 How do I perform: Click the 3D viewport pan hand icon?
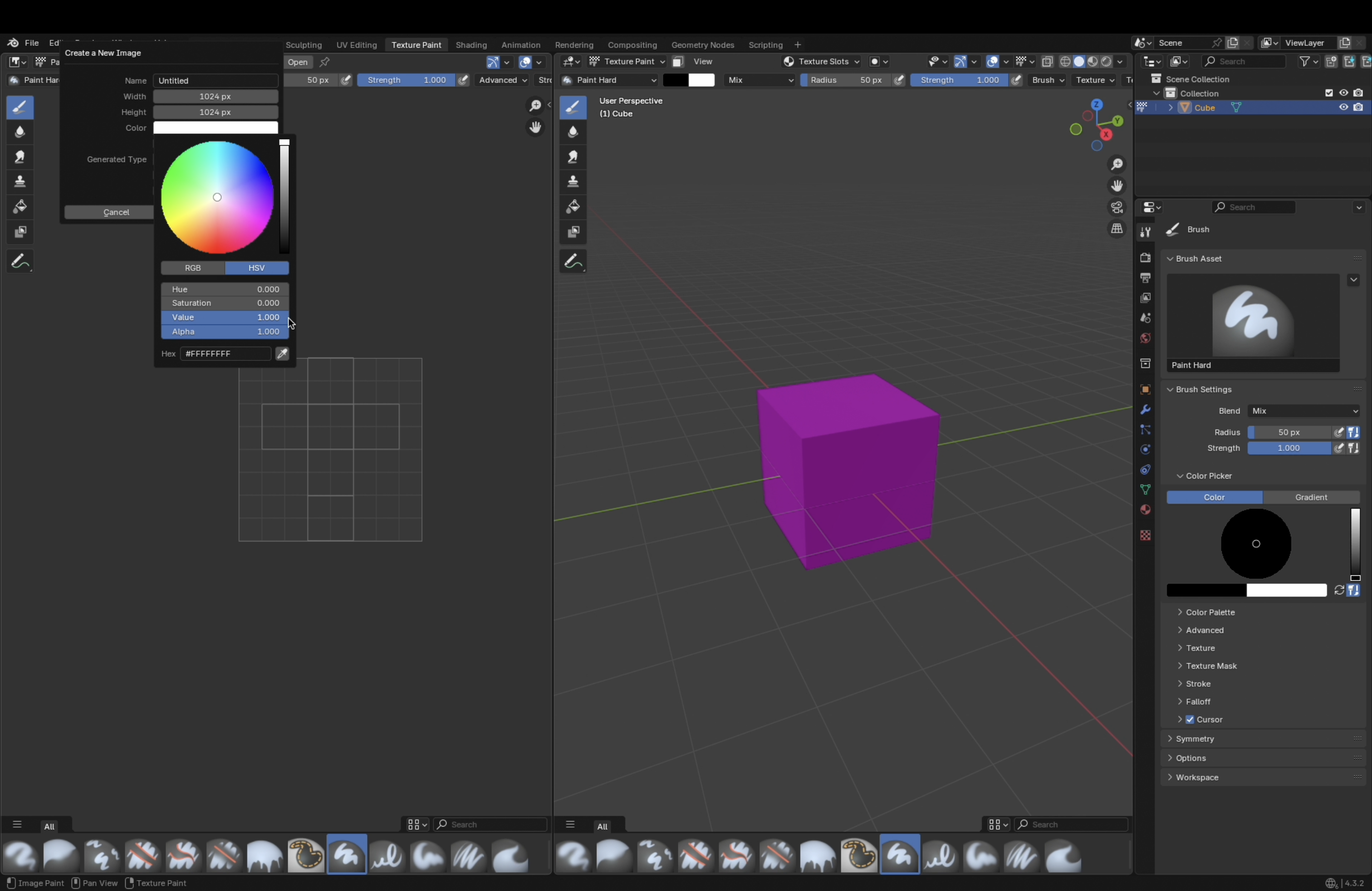point(1117,186)
